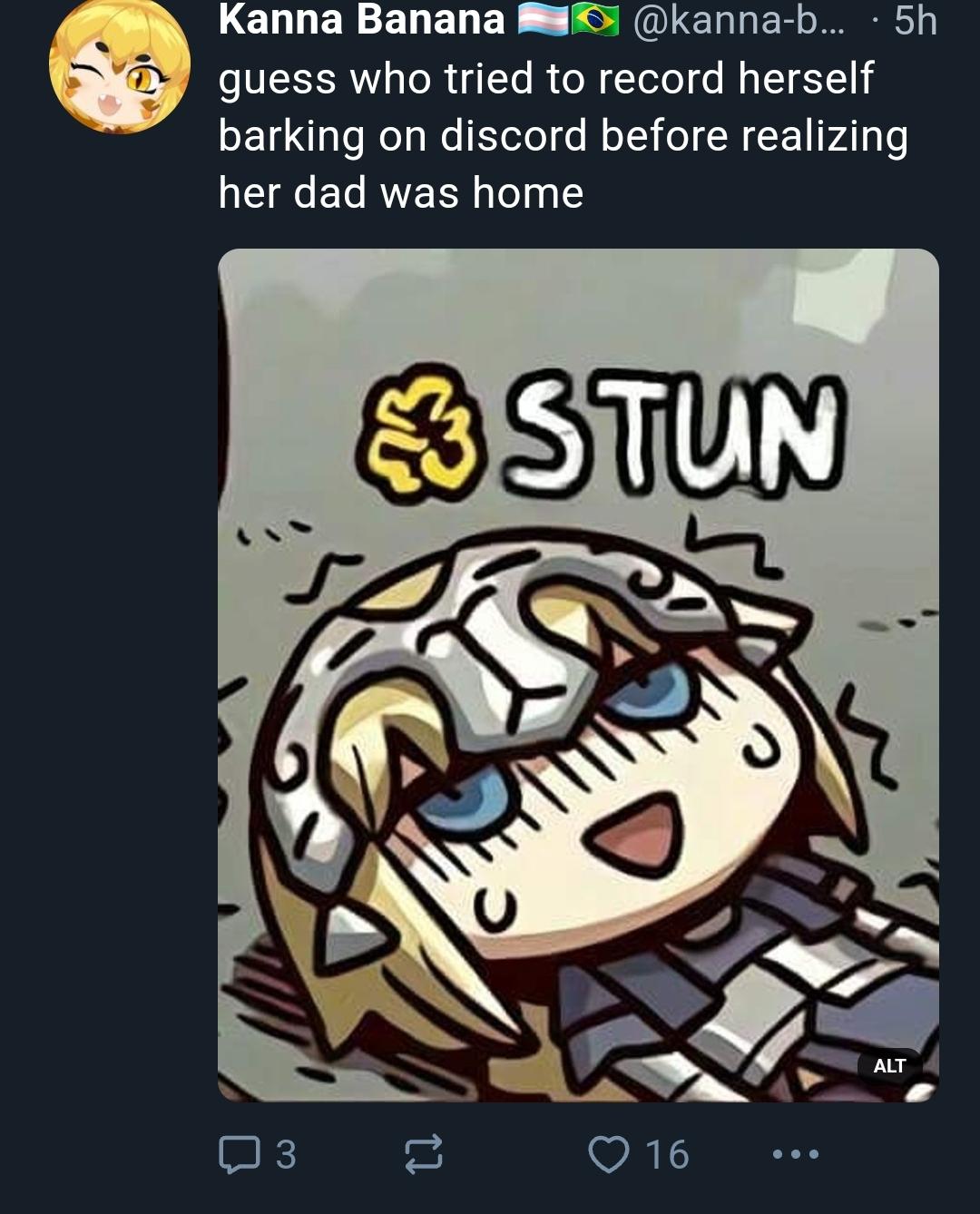Open the post text about barking on discord
Viewport: 980px width, 1214px height.
(x=563, y=135)
